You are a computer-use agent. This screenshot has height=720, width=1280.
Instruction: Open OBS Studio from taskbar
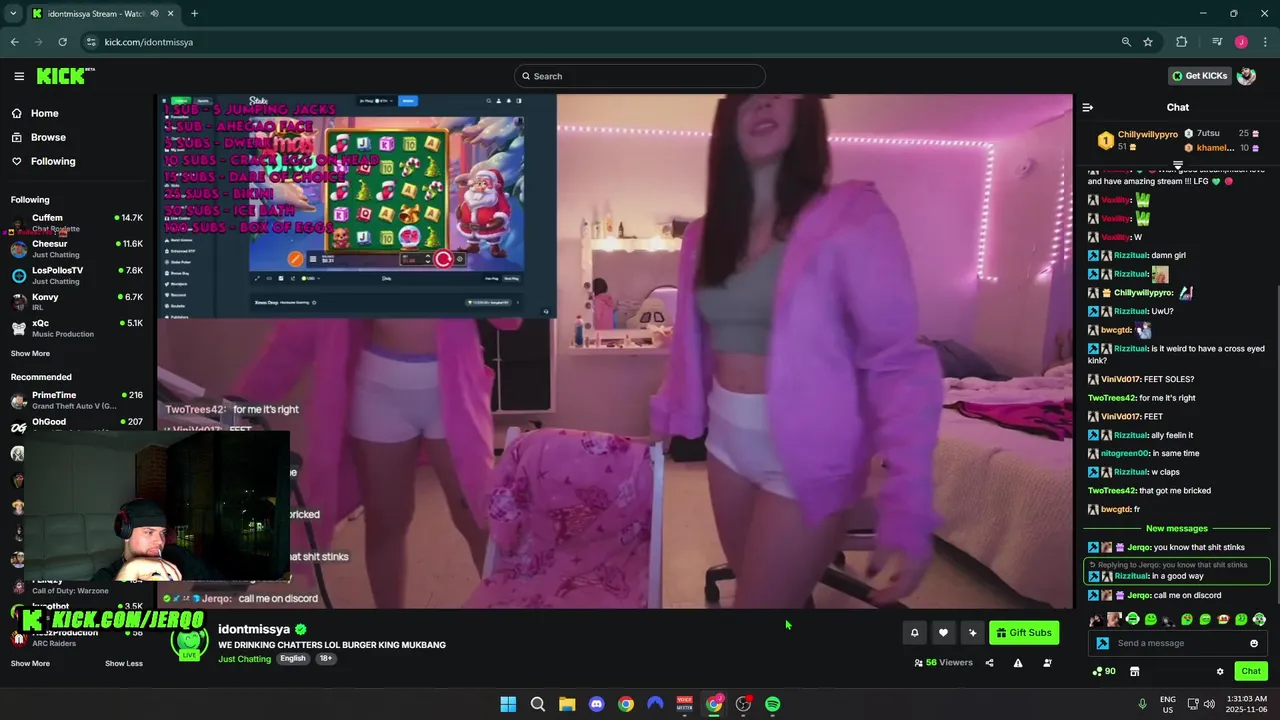743,704
